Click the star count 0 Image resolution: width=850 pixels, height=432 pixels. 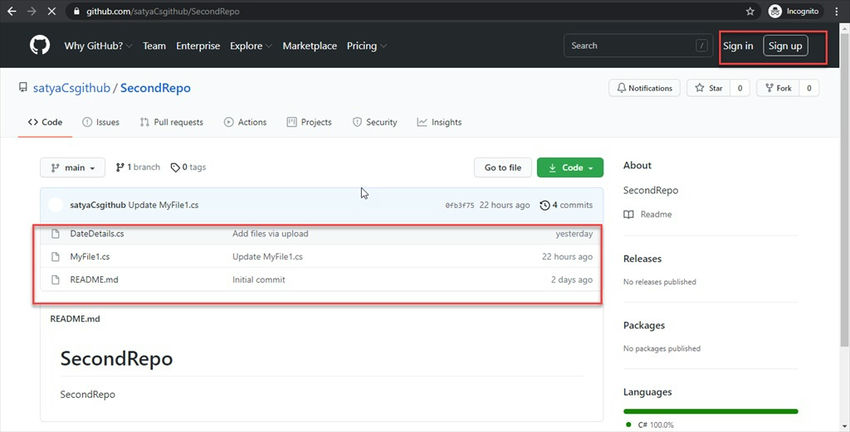tap(740, 88)
